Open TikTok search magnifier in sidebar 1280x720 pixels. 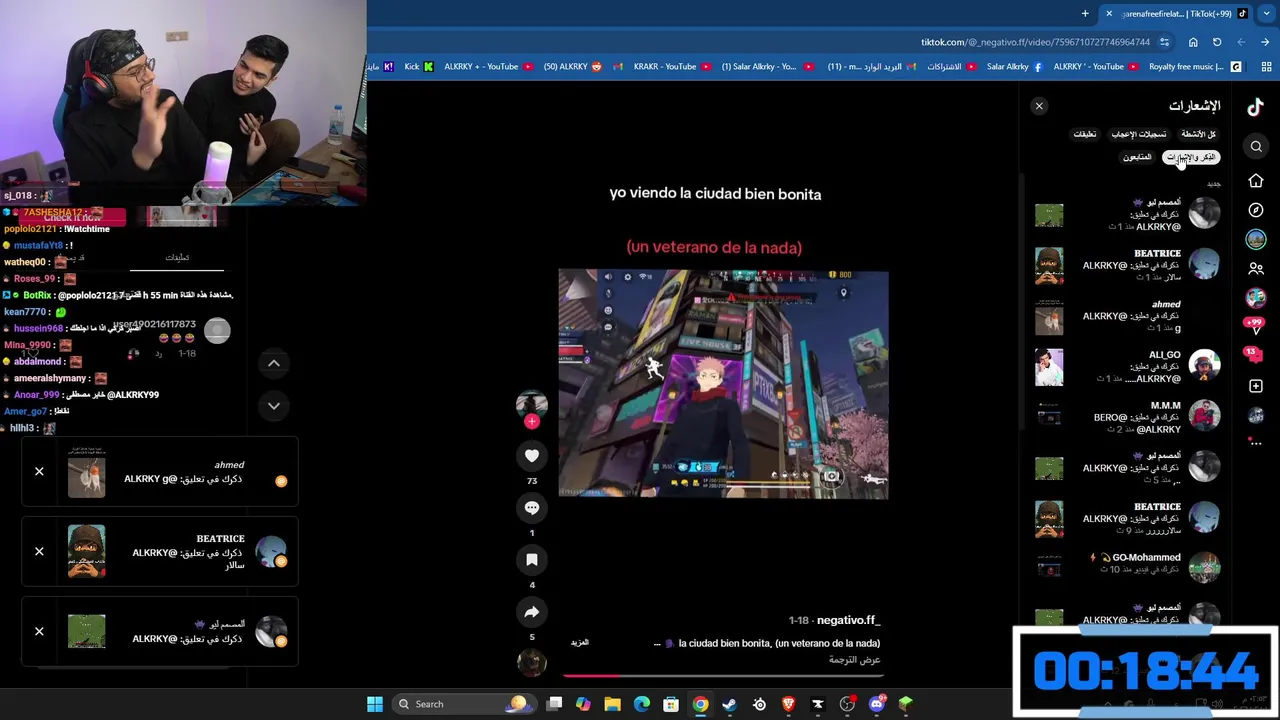click(1256, 147)
